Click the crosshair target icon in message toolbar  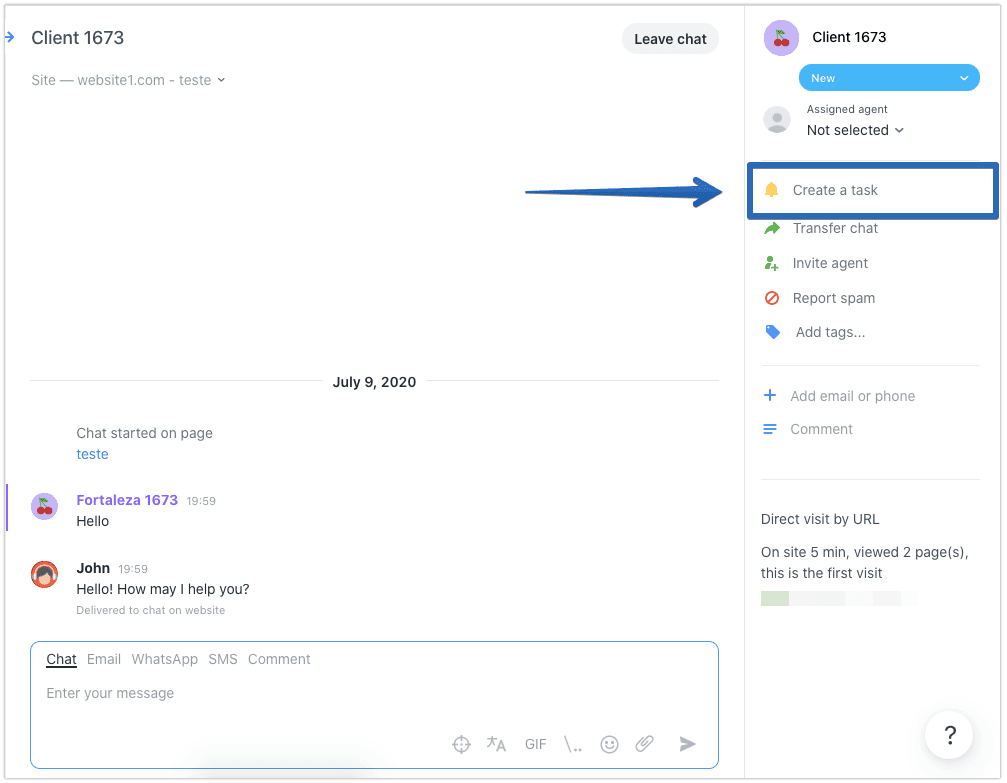[x=461, y=744]
